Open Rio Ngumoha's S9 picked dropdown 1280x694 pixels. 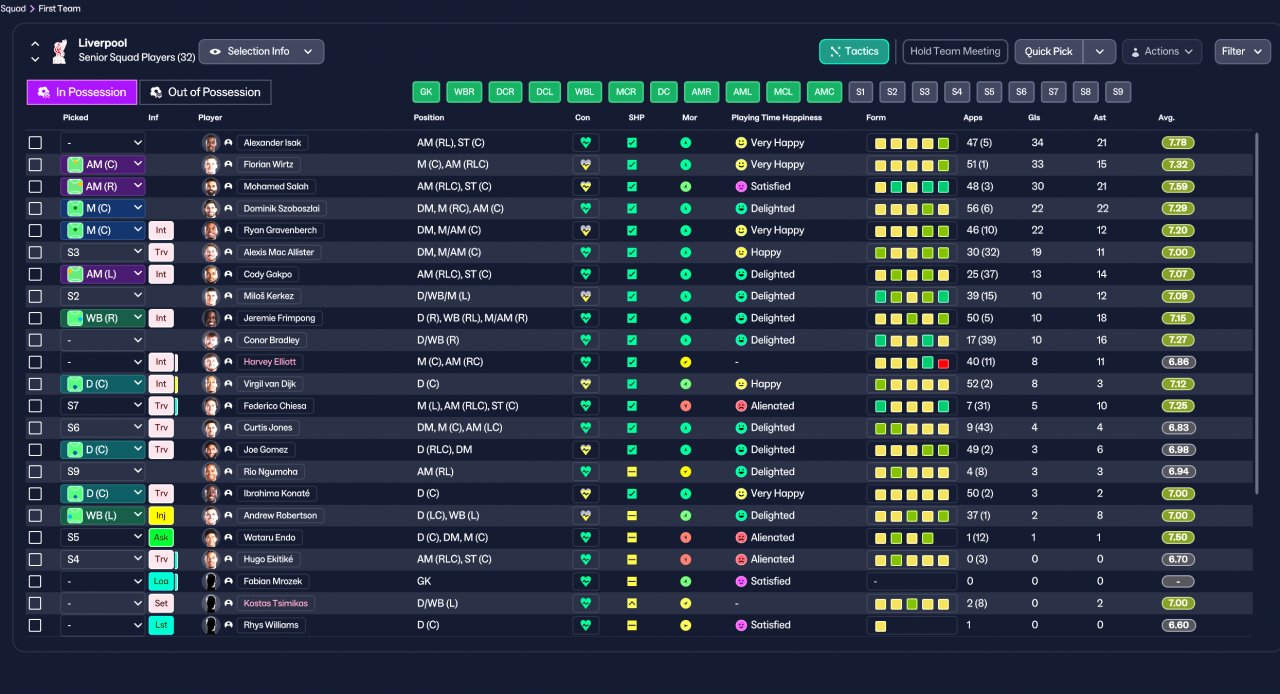pyautogui.click(x=103, y=472)
